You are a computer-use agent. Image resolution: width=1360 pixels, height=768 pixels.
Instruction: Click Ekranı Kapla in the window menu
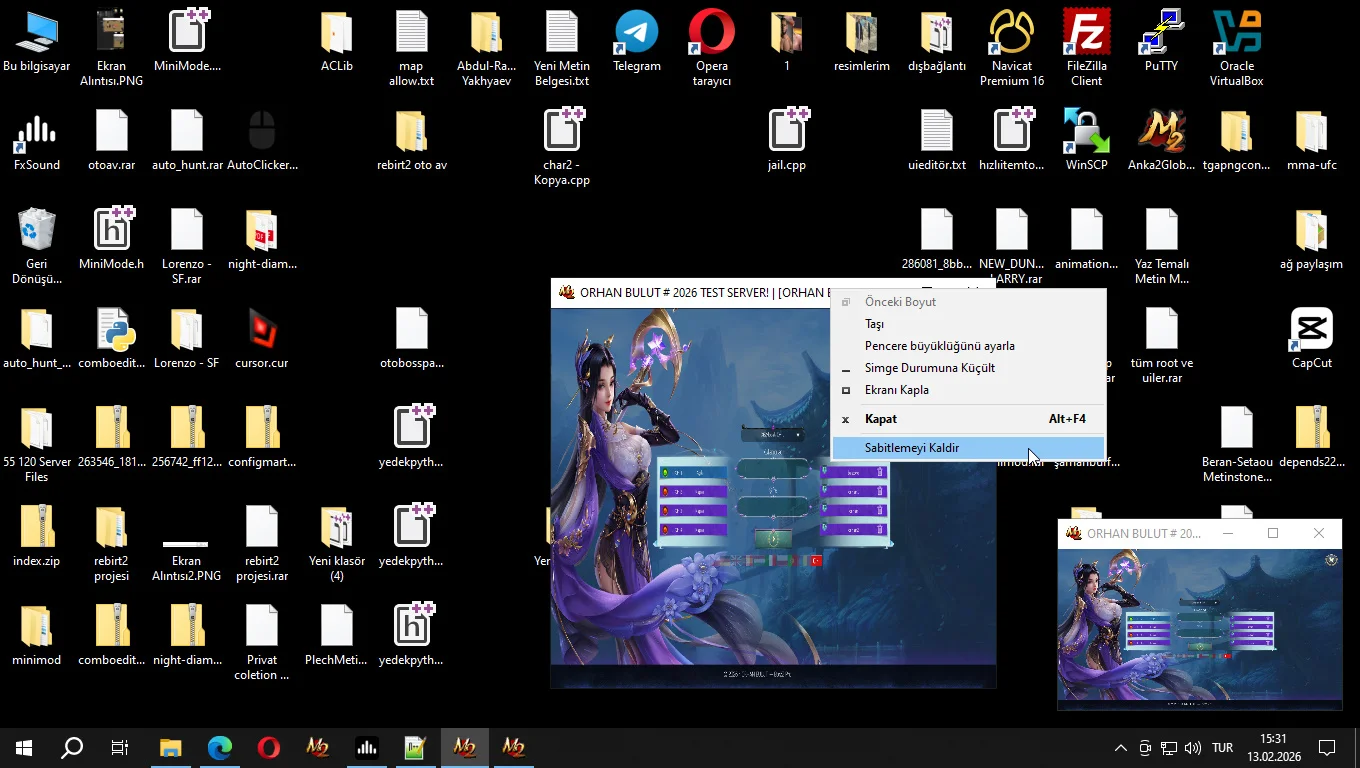(x=896, y=390)
